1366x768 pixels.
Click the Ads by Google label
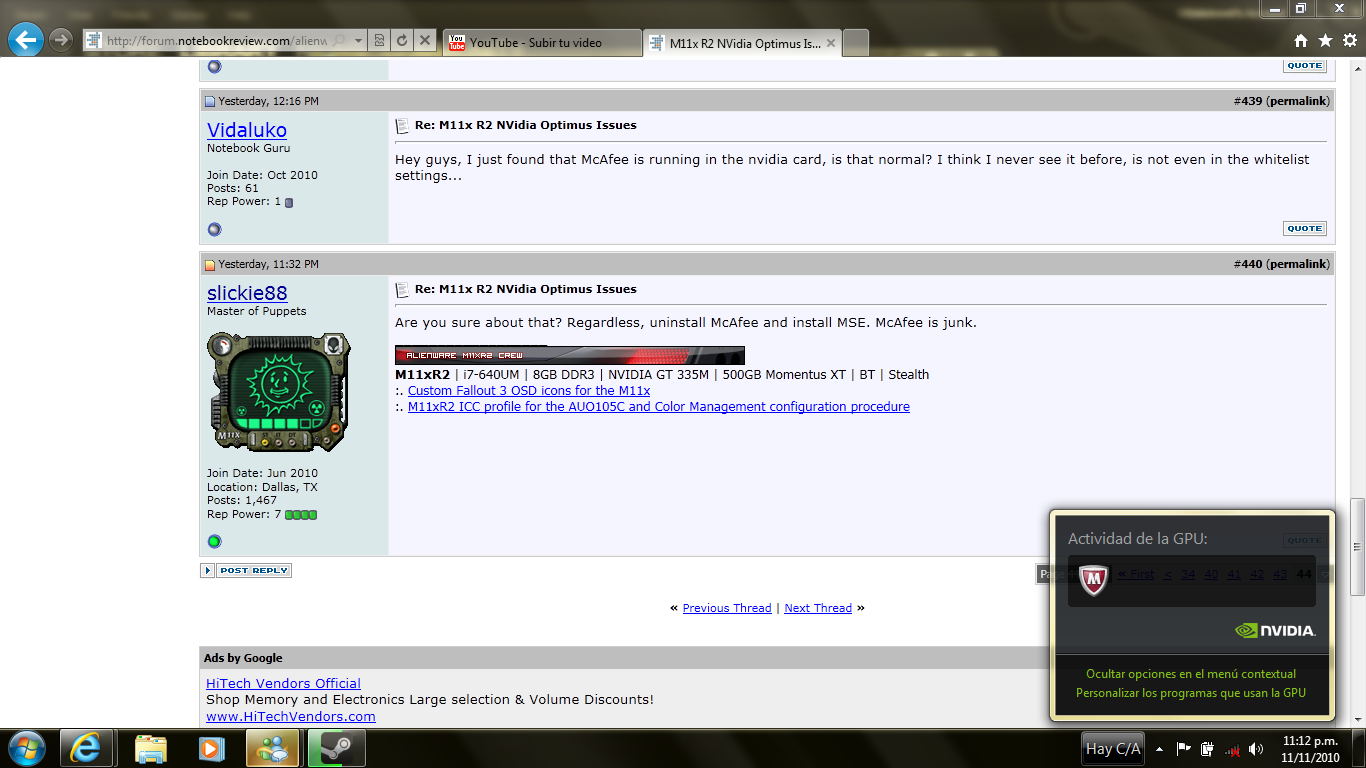click(243, 658)
